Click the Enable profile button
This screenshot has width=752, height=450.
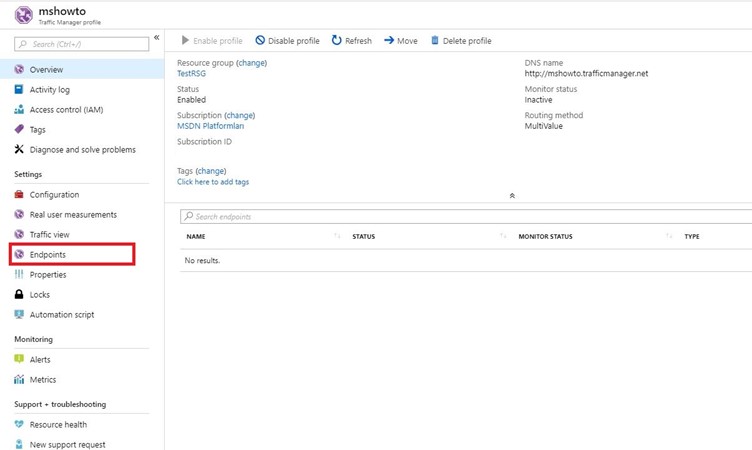pos(212,41)
